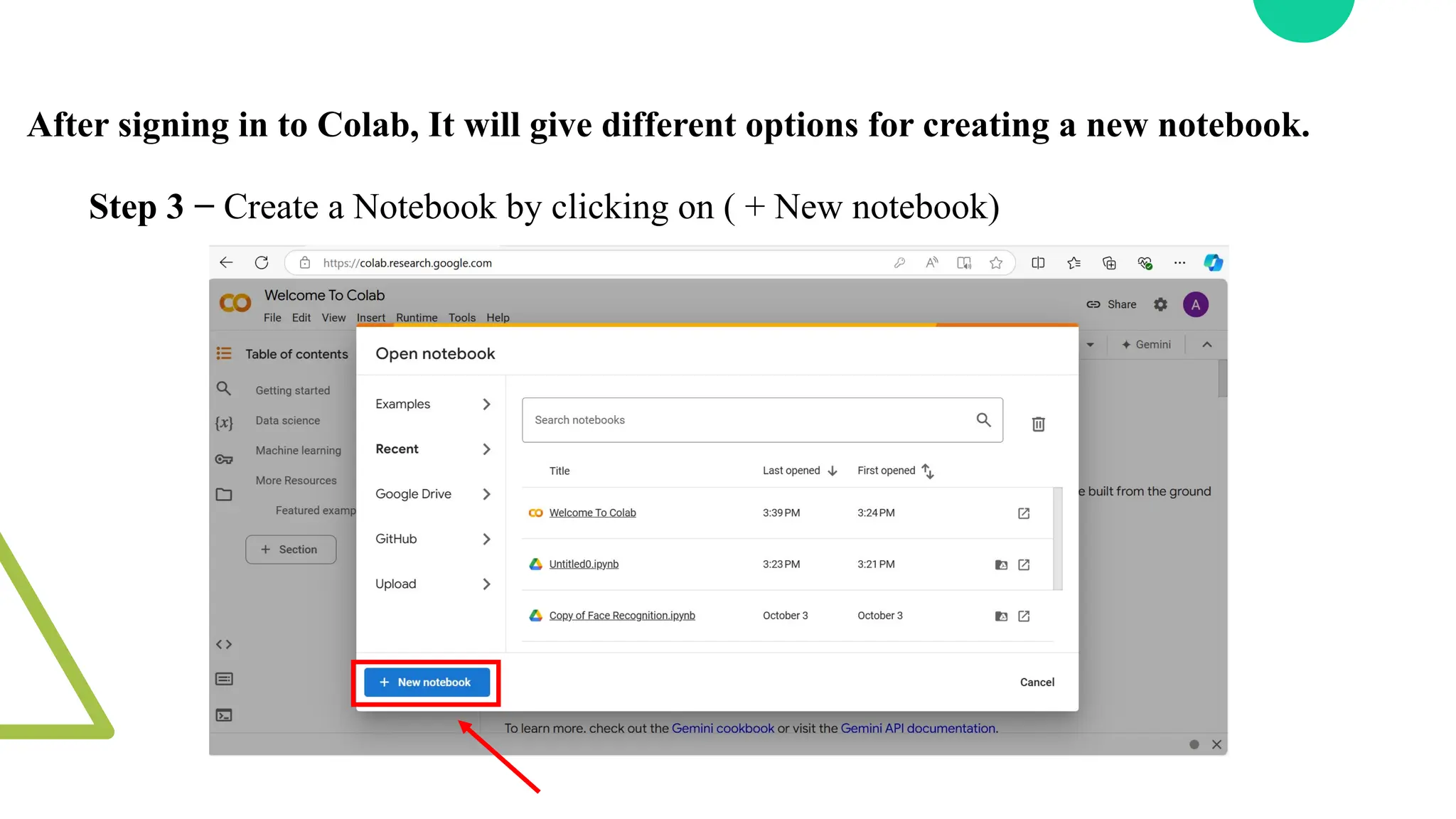Open the Files folder icon in sidebar
The image size is (1456, 819).
[x=224, y=495]
